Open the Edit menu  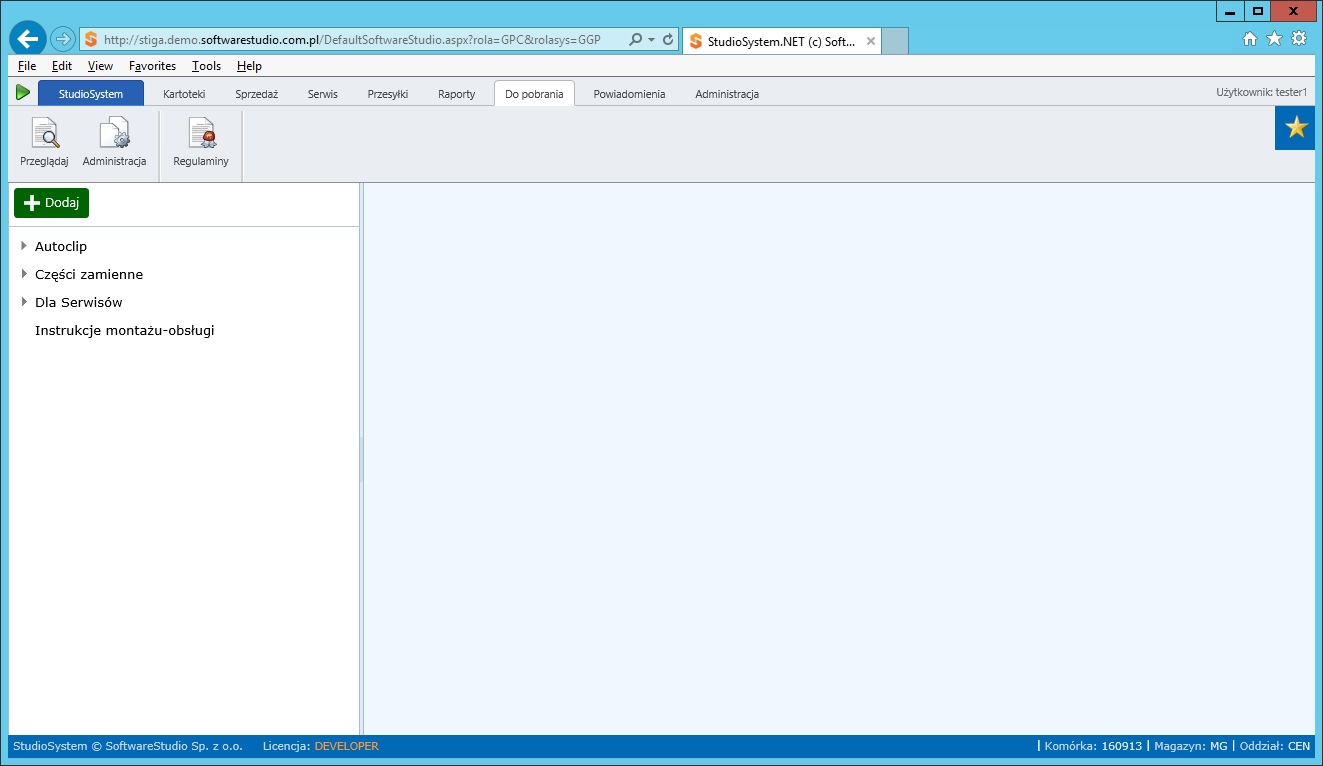(62, 66)
